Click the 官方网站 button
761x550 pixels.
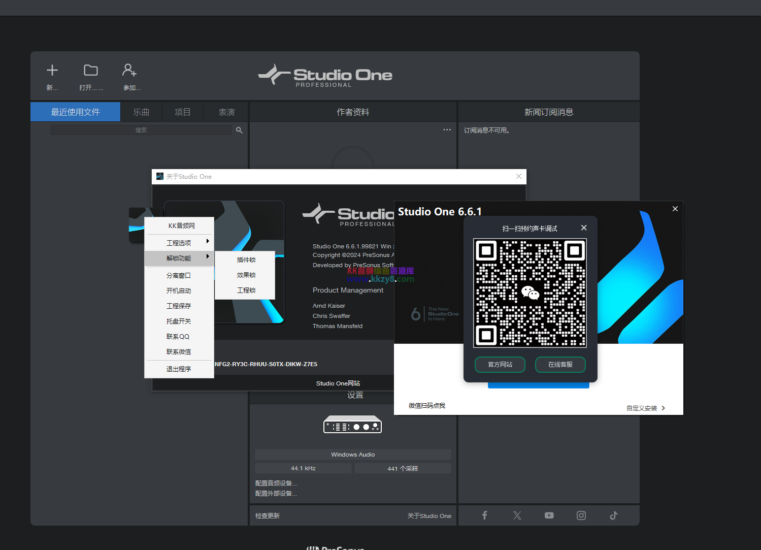pos(500,365)
